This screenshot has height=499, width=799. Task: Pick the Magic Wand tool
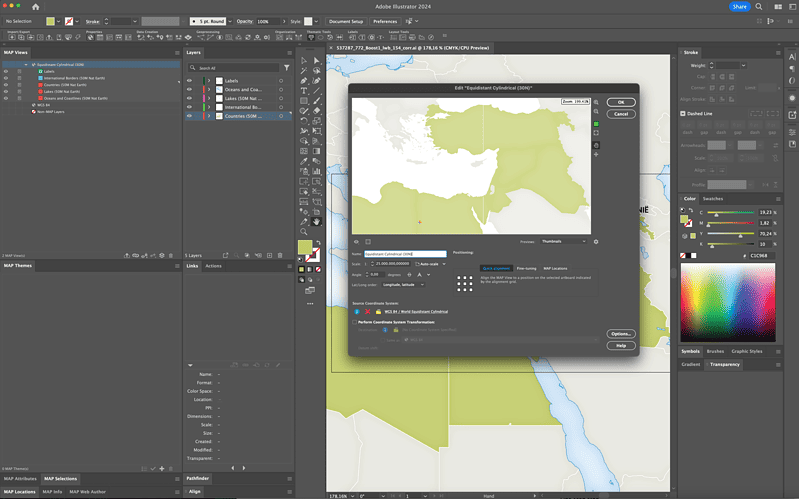[304, 71]
